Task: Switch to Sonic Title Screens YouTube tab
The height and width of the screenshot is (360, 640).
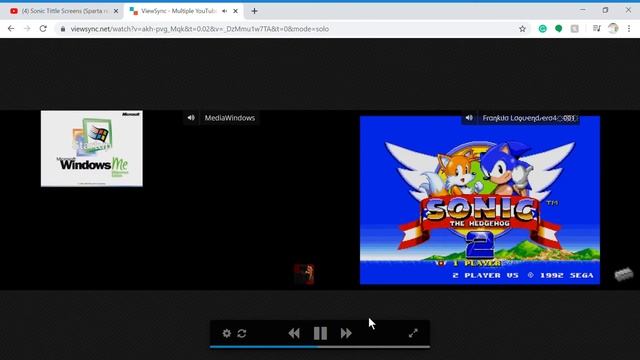Action: tap(64, 11)
